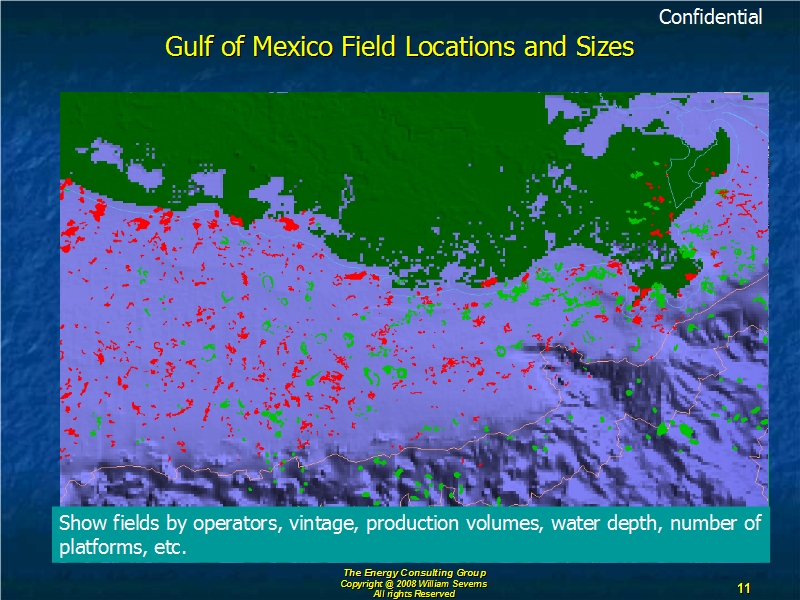Image resolution: width=800 pixels, height=600 pixels.
Task: Click the slide title about Gulf of Mexico
Action: [399, 47]
